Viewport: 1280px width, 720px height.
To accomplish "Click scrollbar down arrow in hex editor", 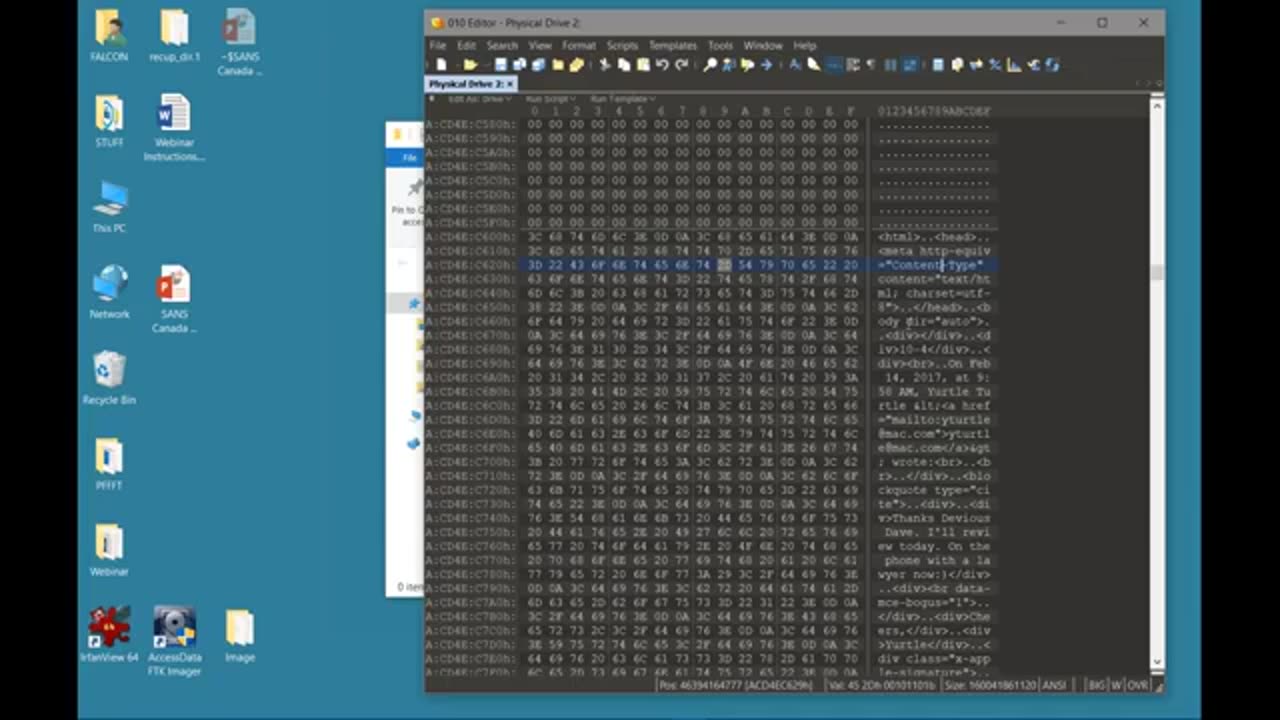I will pyautogui.click(x=1157, y=662).
